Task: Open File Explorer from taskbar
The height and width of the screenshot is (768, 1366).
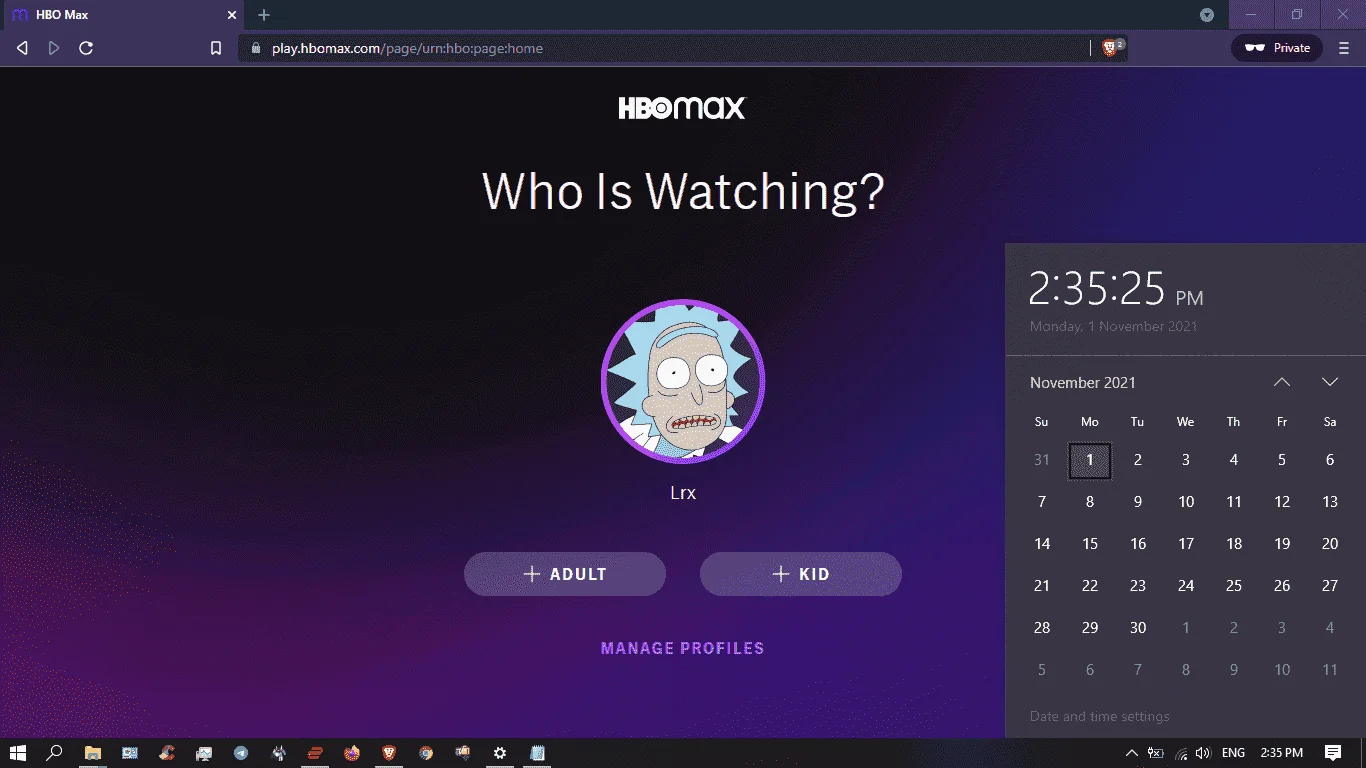Action: tap(93, 752)
